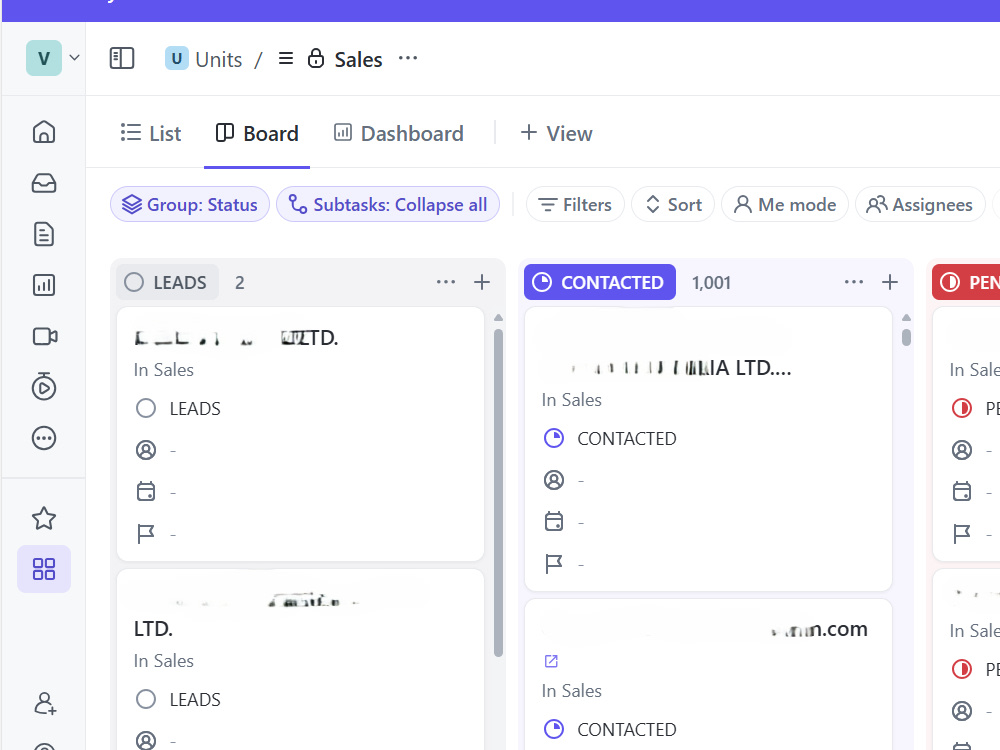
Task: Collapse the LEADS status column header
Action: [167, 282]
